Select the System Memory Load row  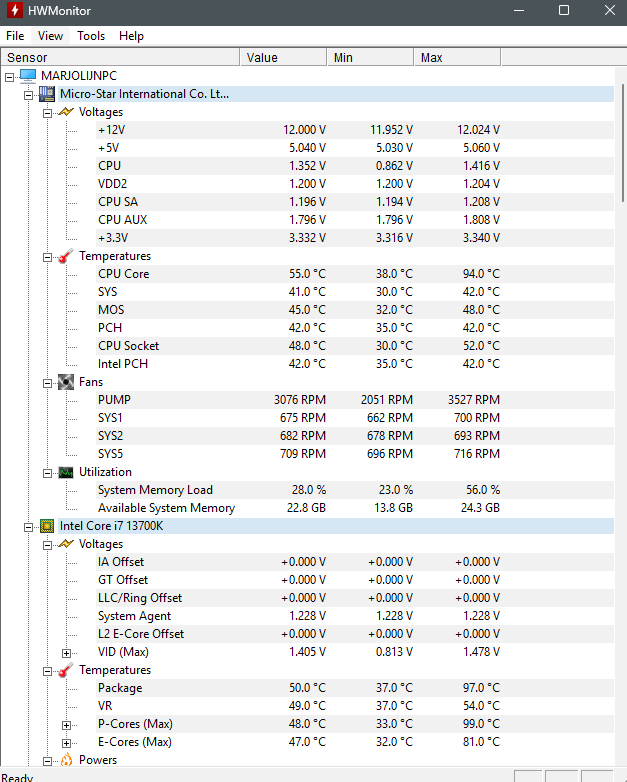pos(355,490)
